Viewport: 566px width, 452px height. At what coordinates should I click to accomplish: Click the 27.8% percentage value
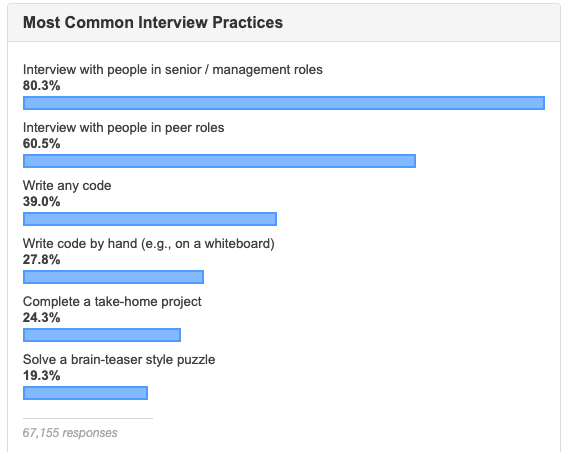pyautogui.click(x=42, y=260)
